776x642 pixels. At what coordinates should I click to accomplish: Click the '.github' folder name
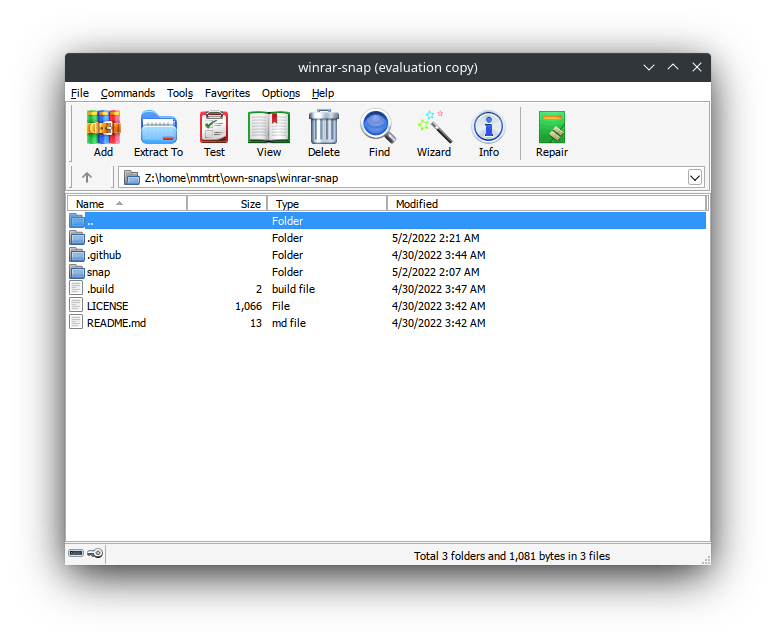[104, 255]
